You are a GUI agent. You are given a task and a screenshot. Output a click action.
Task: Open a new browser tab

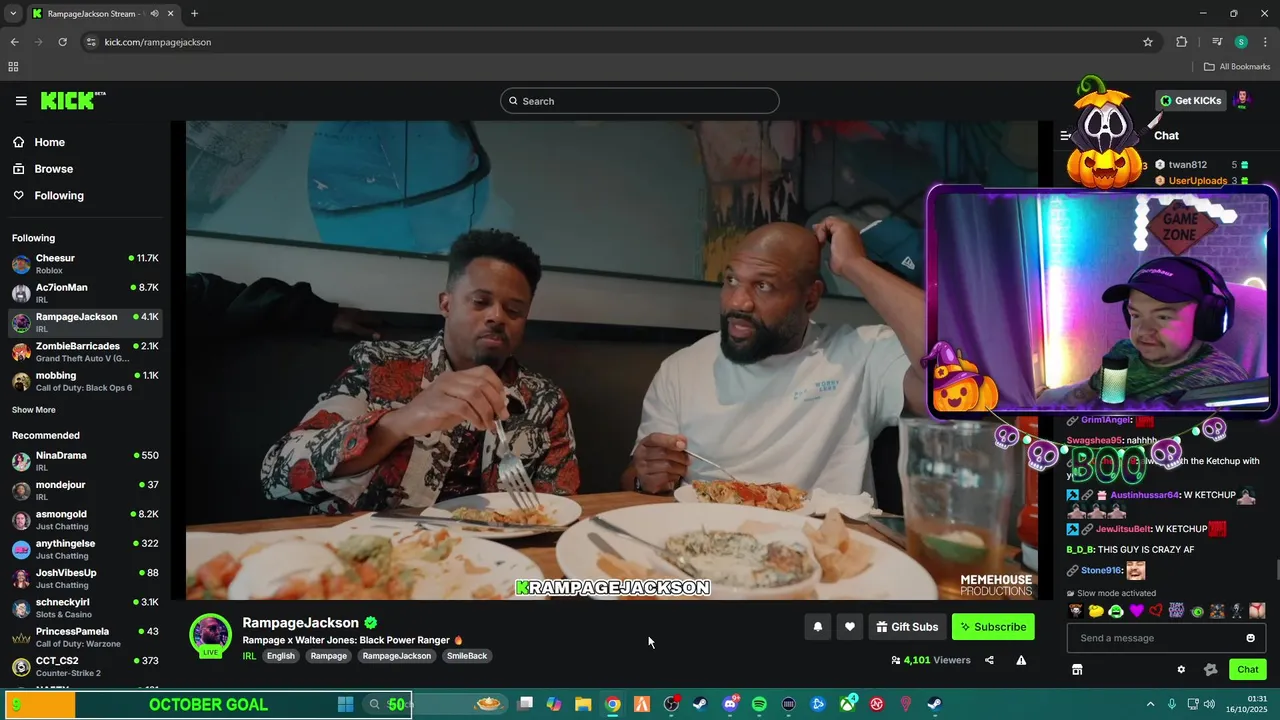click(194, 14)
